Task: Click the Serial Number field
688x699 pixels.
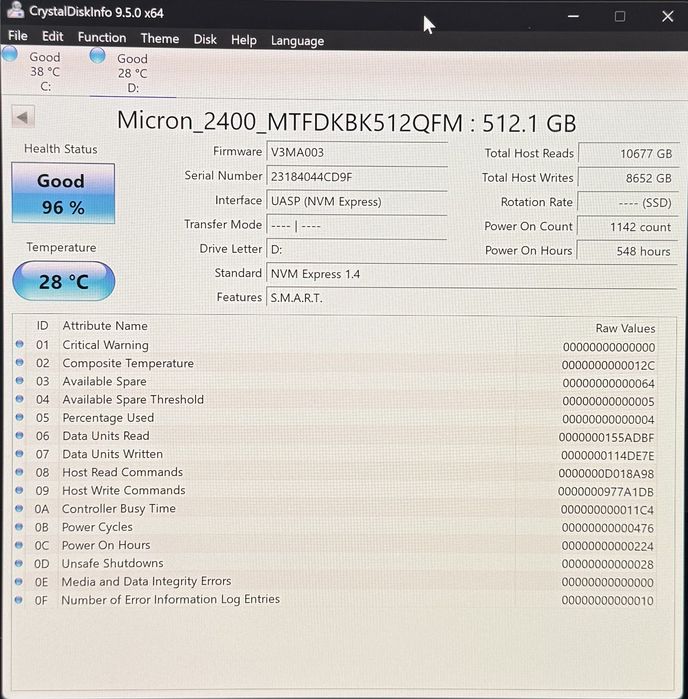Action: (x=357, y=177)
